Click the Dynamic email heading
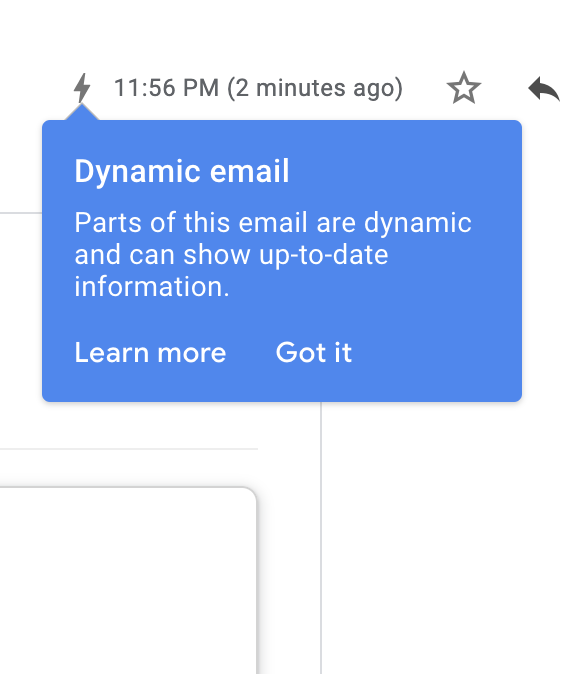 click(x=182, y=171)
